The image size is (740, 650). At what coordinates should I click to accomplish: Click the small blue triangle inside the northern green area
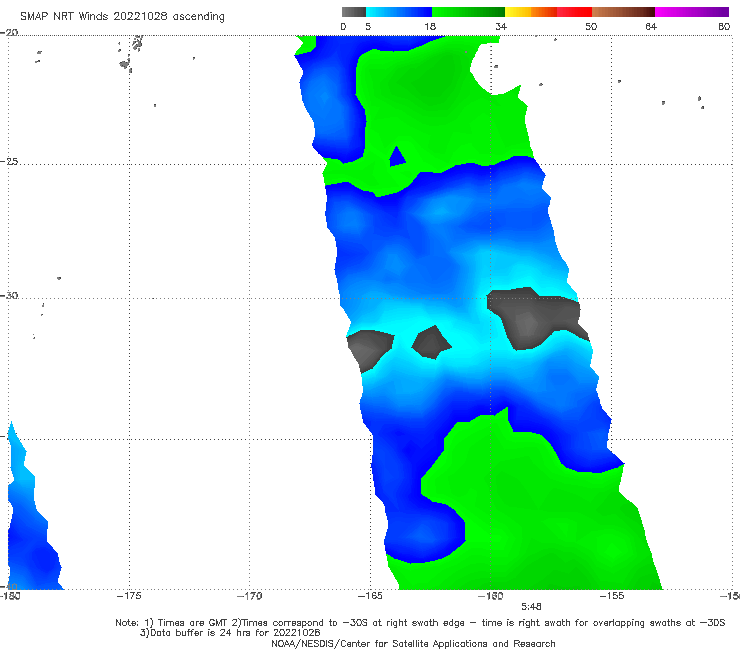[x=397, y=157]
